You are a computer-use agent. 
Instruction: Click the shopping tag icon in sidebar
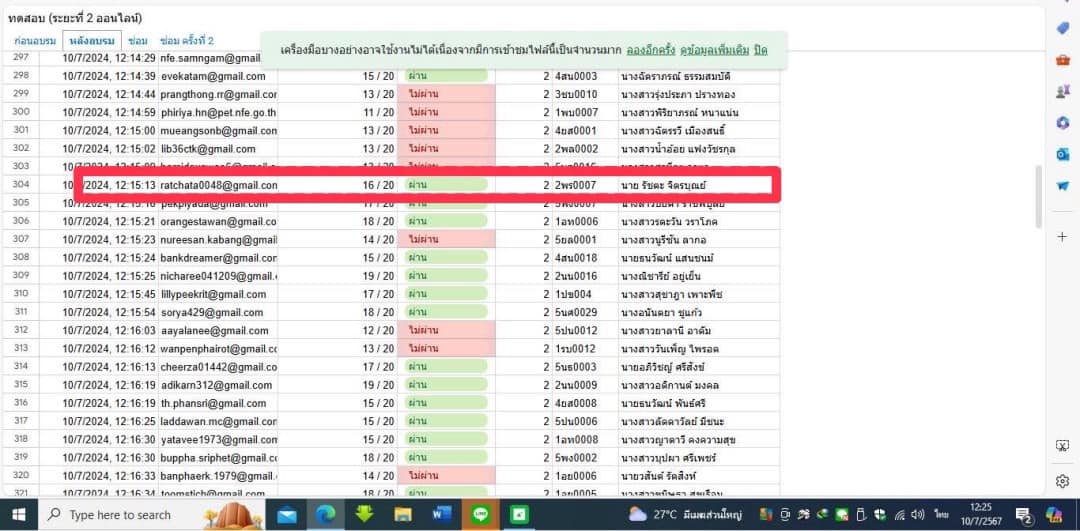click(x=1062, y=28)
